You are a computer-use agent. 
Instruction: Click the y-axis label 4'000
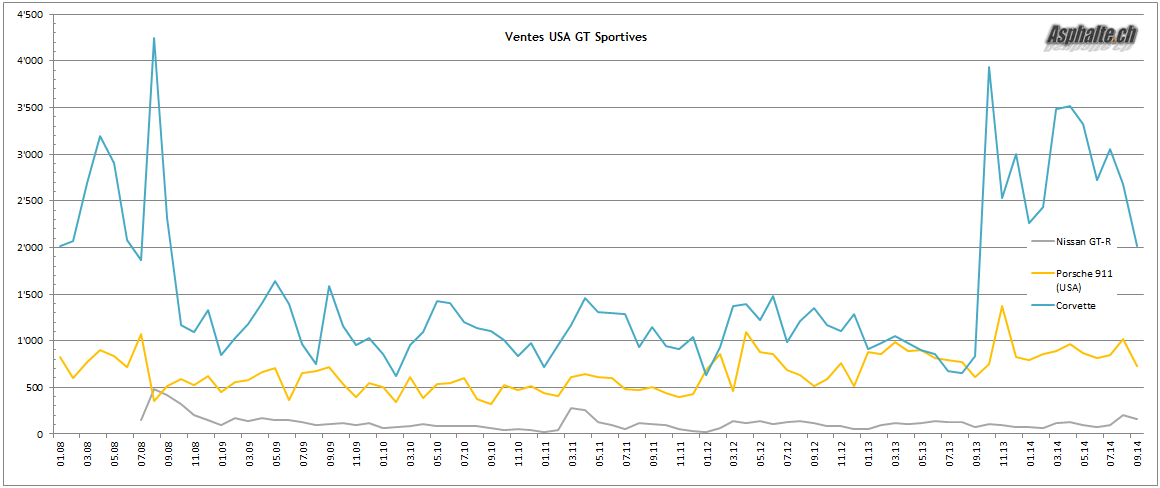[32, 61]
